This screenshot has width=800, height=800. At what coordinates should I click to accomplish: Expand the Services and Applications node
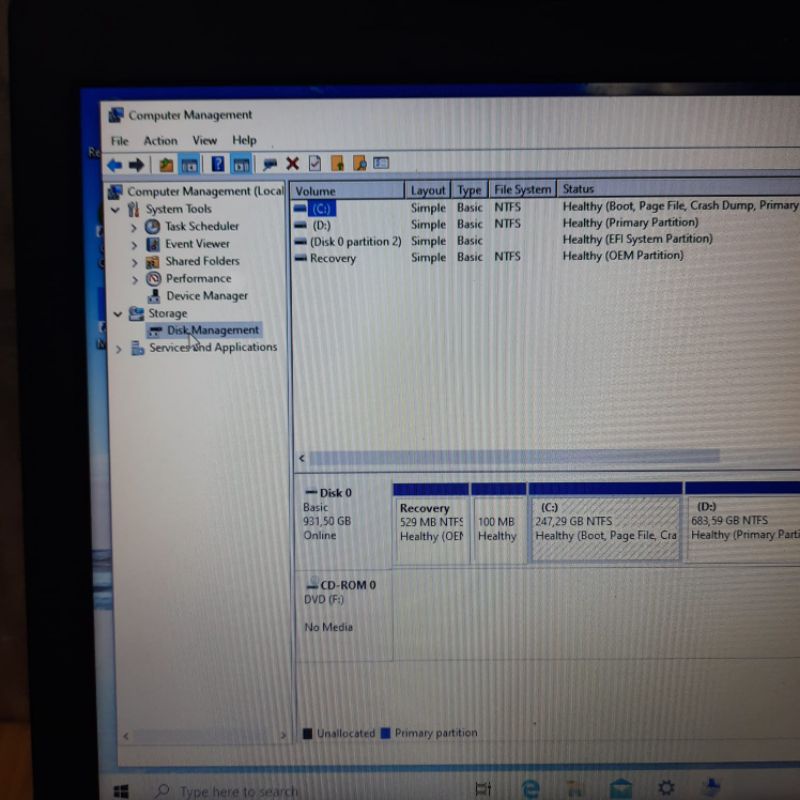[118, 348]
